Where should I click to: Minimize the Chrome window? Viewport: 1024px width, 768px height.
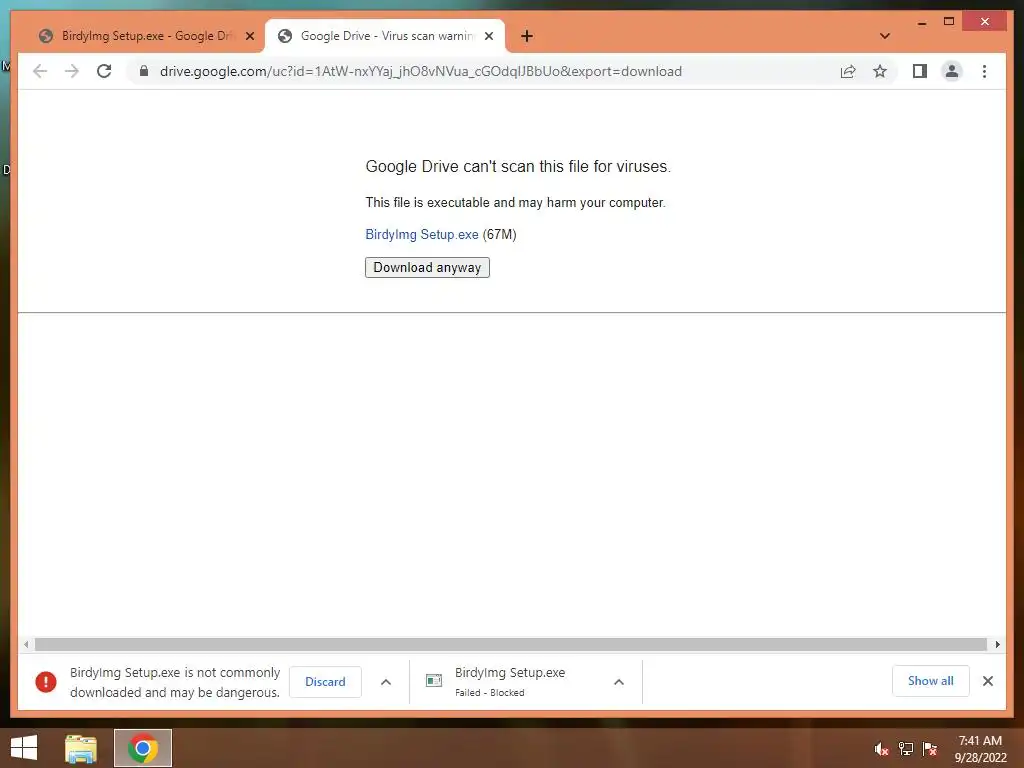921,23
